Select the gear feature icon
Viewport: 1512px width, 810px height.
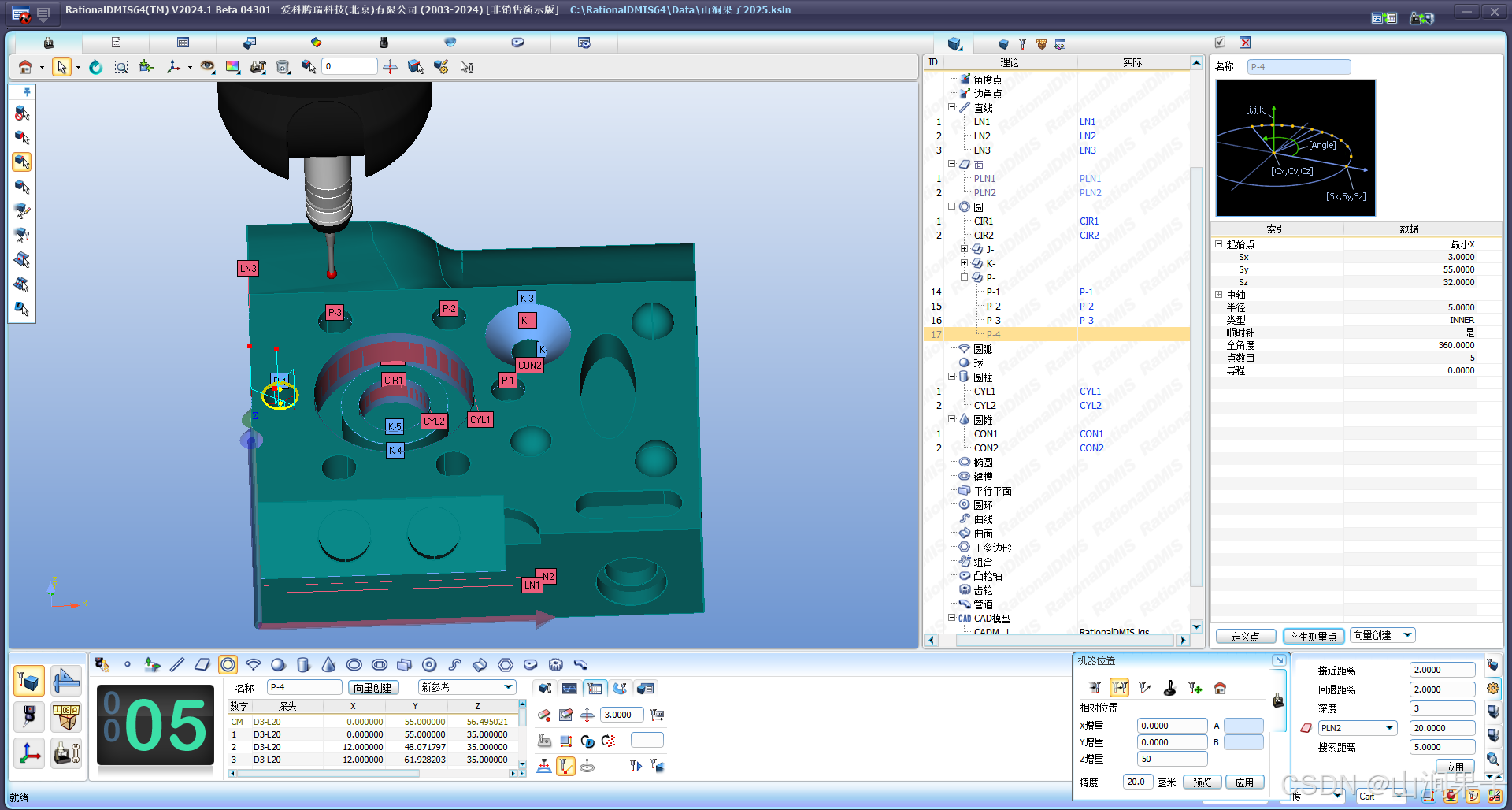click(555, 664)
